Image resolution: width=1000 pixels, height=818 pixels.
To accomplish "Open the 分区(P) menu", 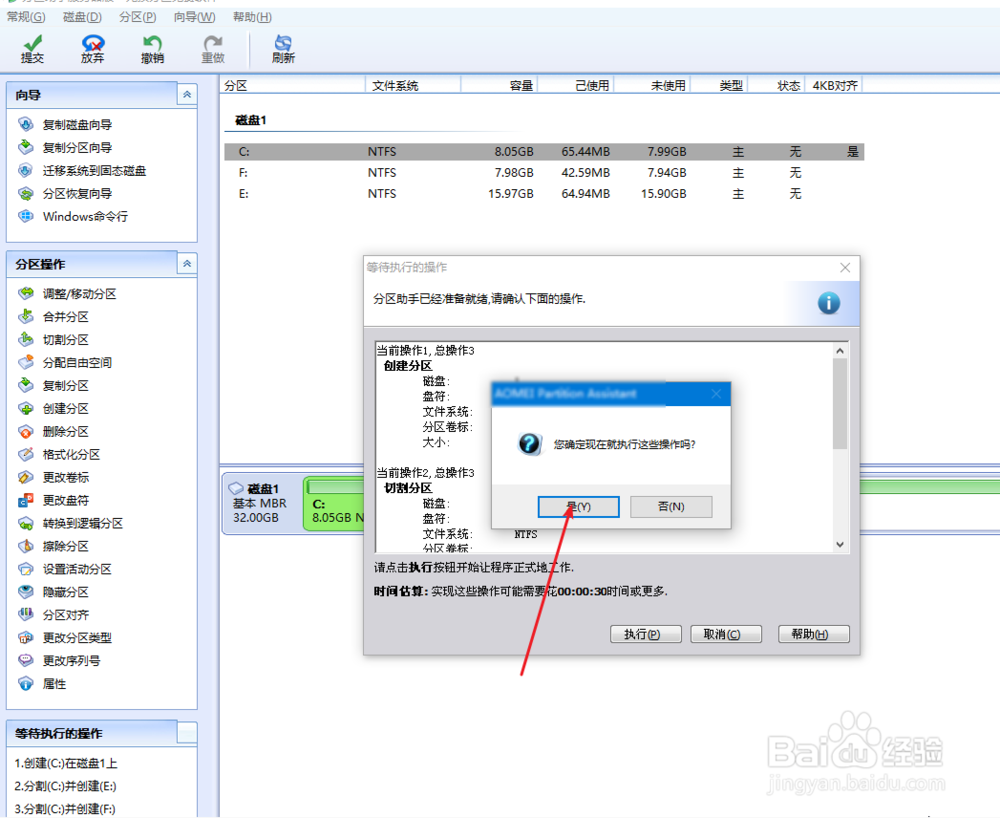I will tap(138, 17).
